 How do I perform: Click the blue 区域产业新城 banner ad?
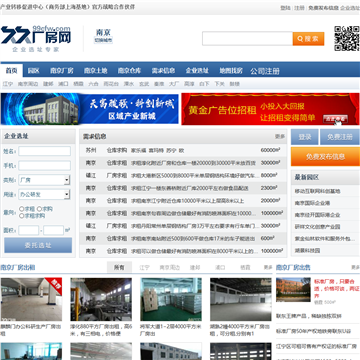[x=89, y=109]
